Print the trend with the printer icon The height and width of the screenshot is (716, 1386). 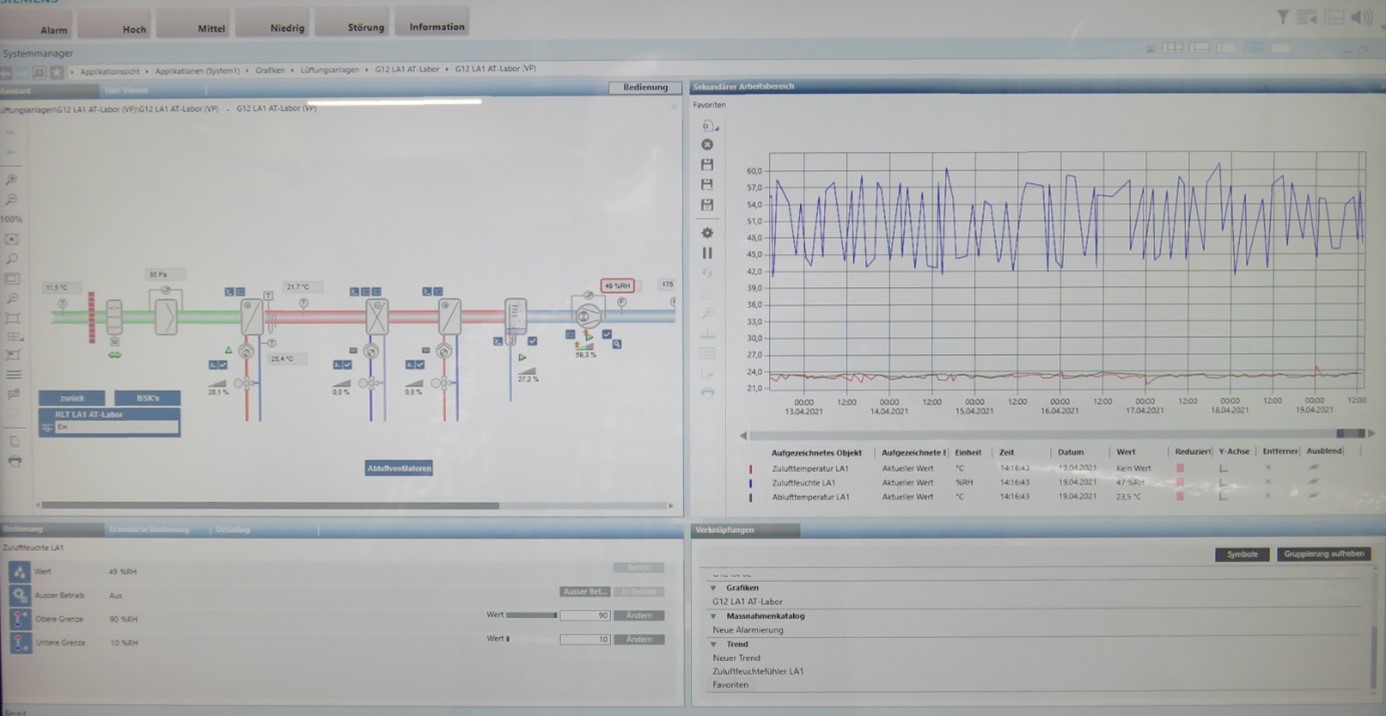click(707, 393)
